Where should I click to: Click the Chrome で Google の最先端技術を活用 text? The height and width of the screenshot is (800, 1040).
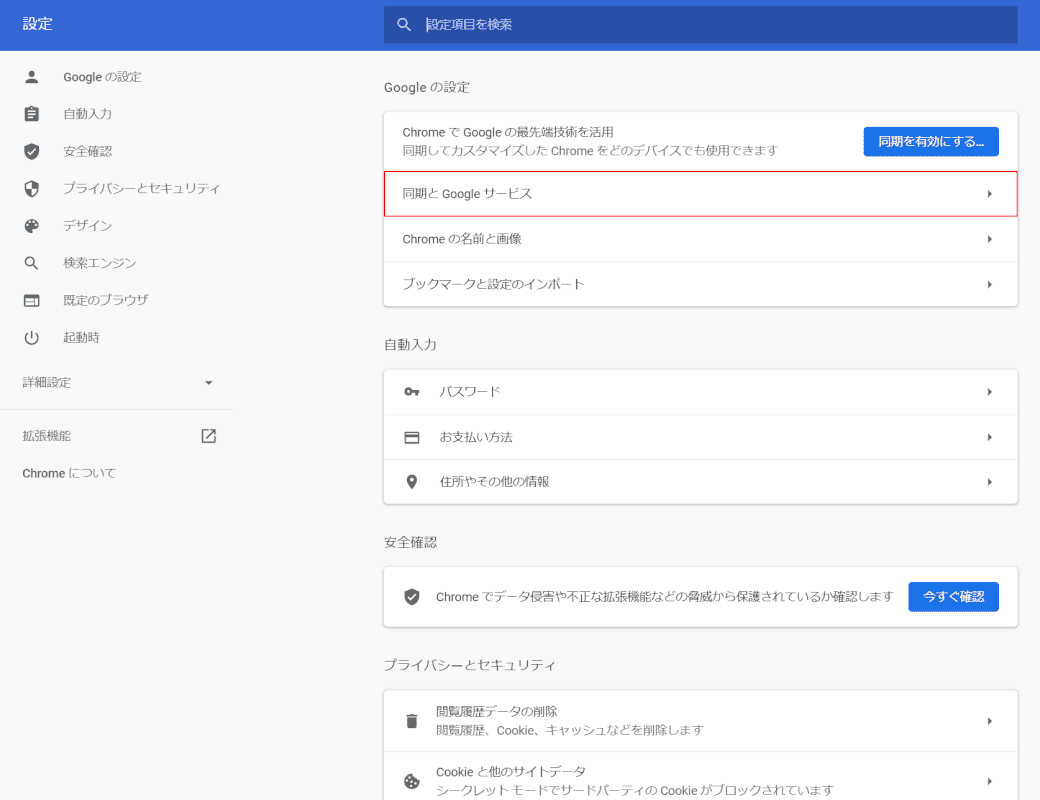(507, 132)
